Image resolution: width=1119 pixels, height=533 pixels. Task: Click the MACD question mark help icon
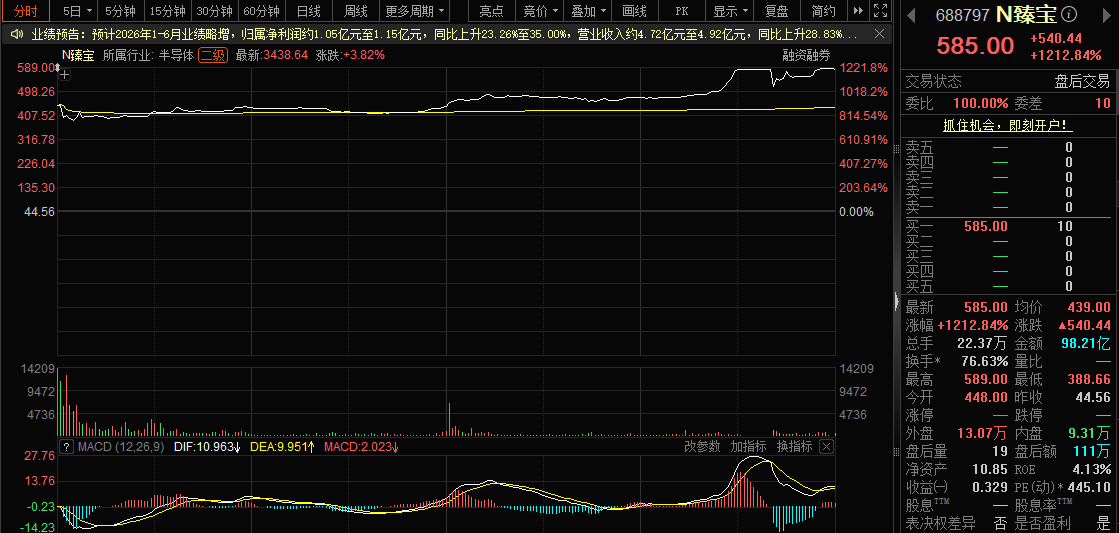[66, 447]
